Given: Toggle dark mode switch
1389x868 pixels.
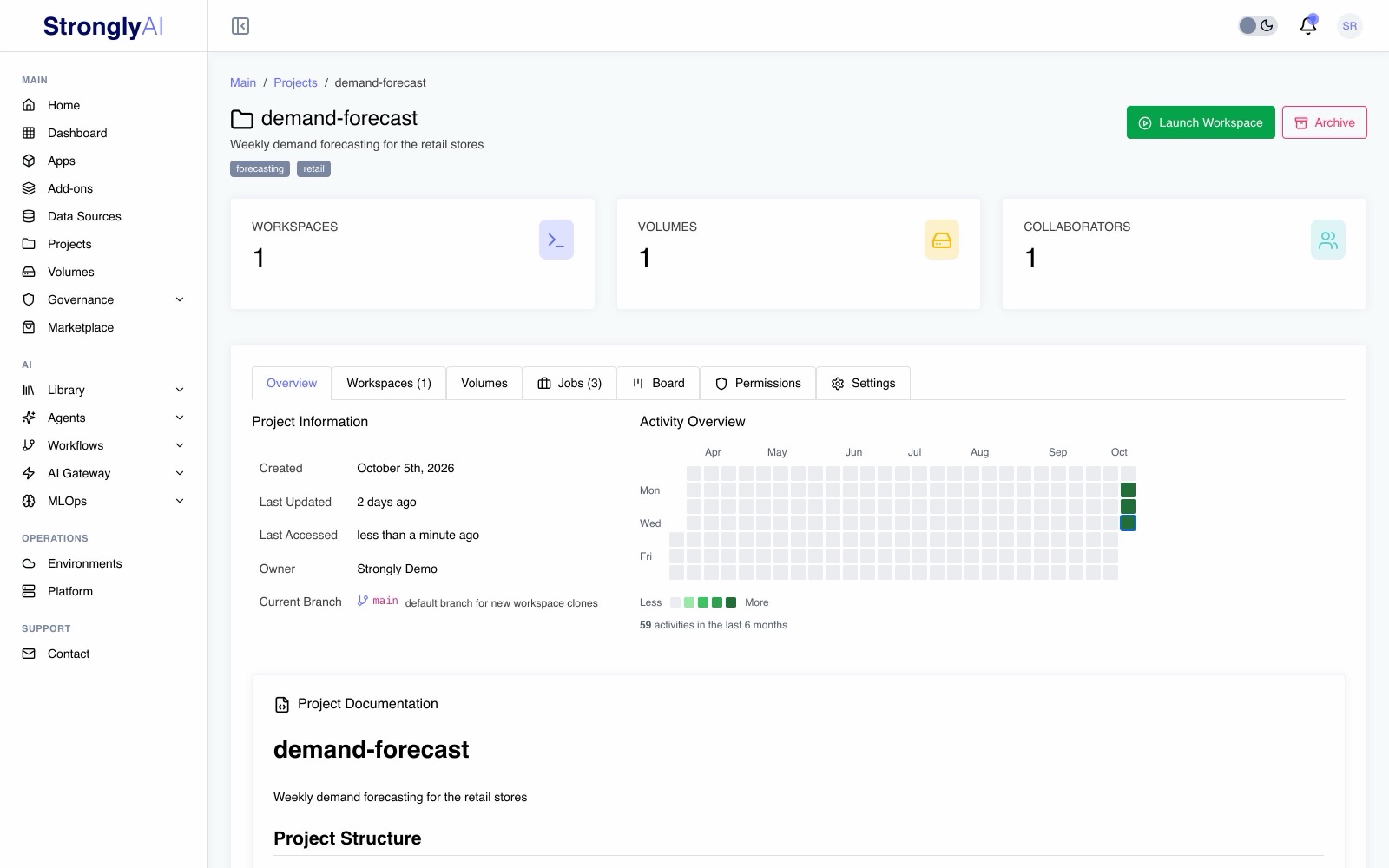Looking at the screenshot, I should pos(1257,26).
